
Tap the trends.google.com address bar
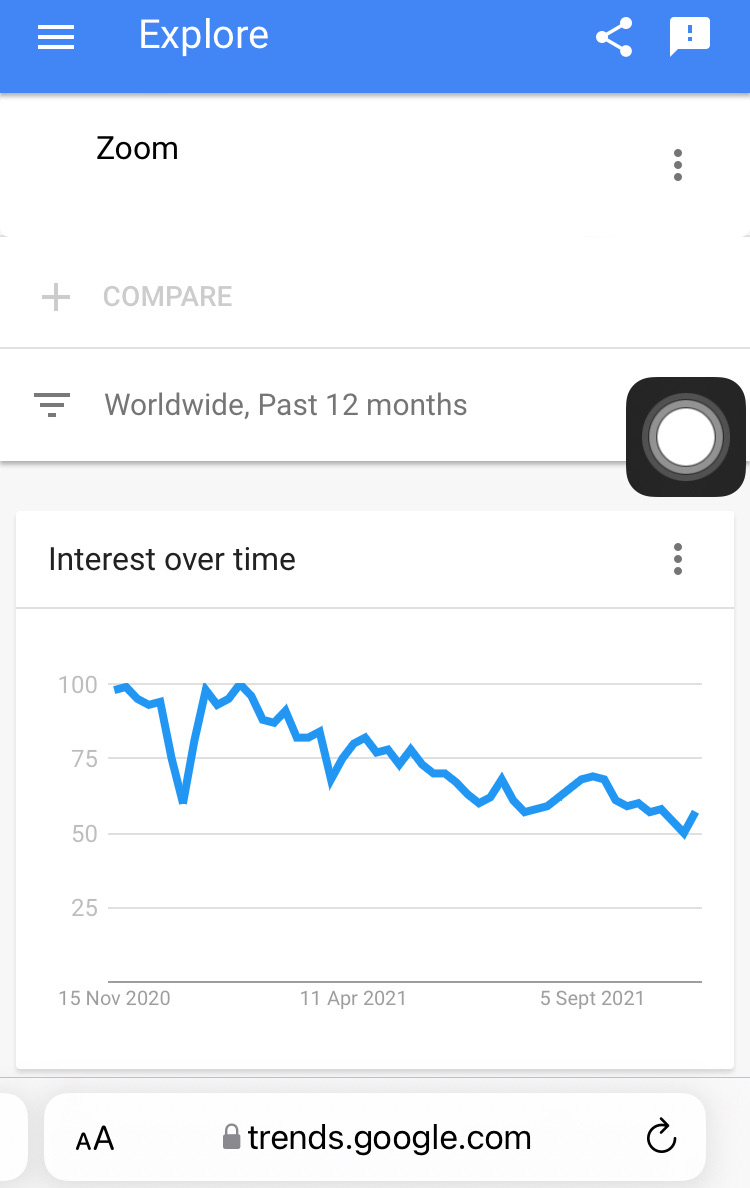389,1137
